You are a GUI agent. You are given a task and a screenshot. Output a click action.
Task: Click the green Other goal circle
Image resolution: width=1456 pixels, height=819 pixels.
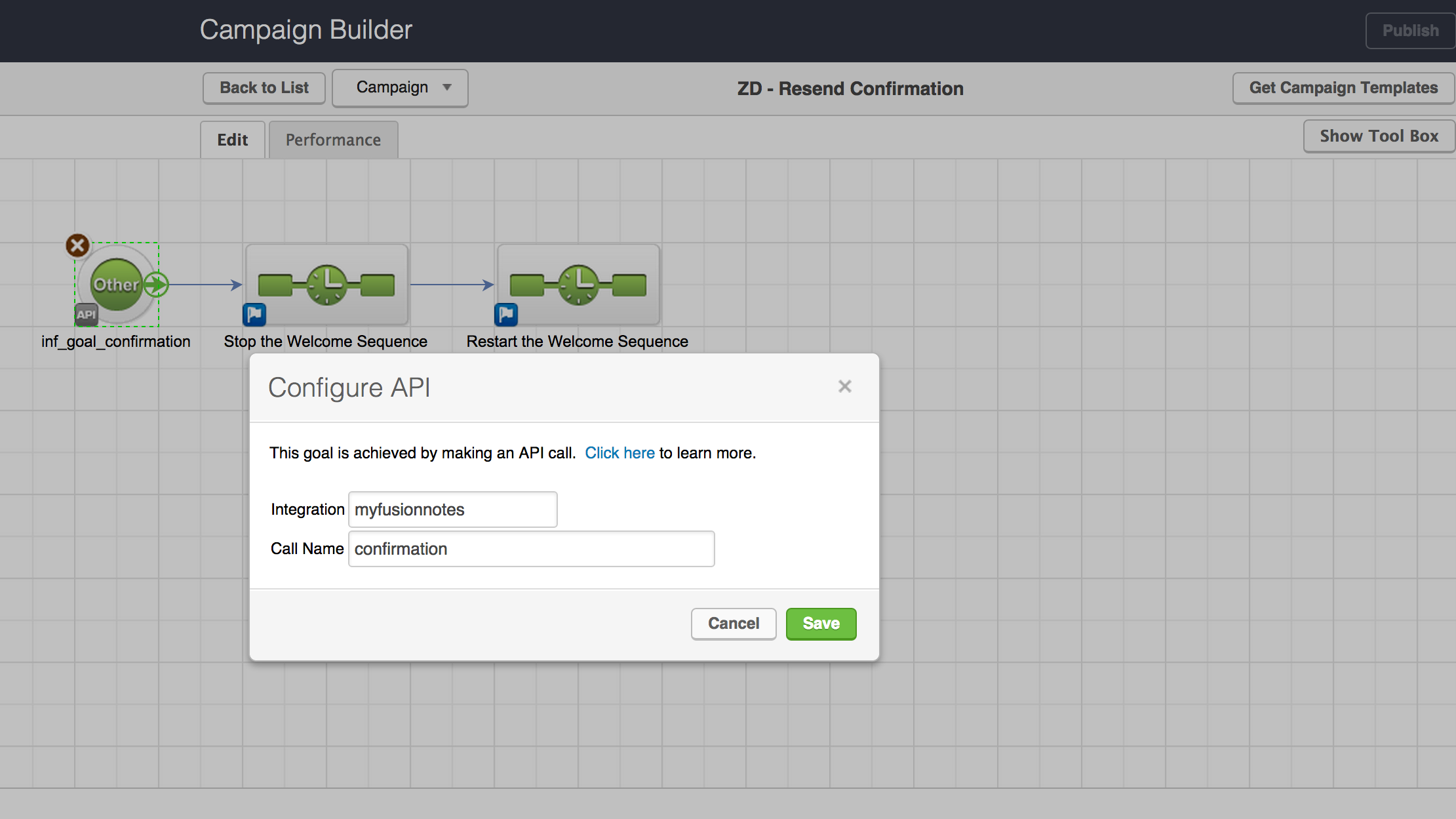point(115,285)
